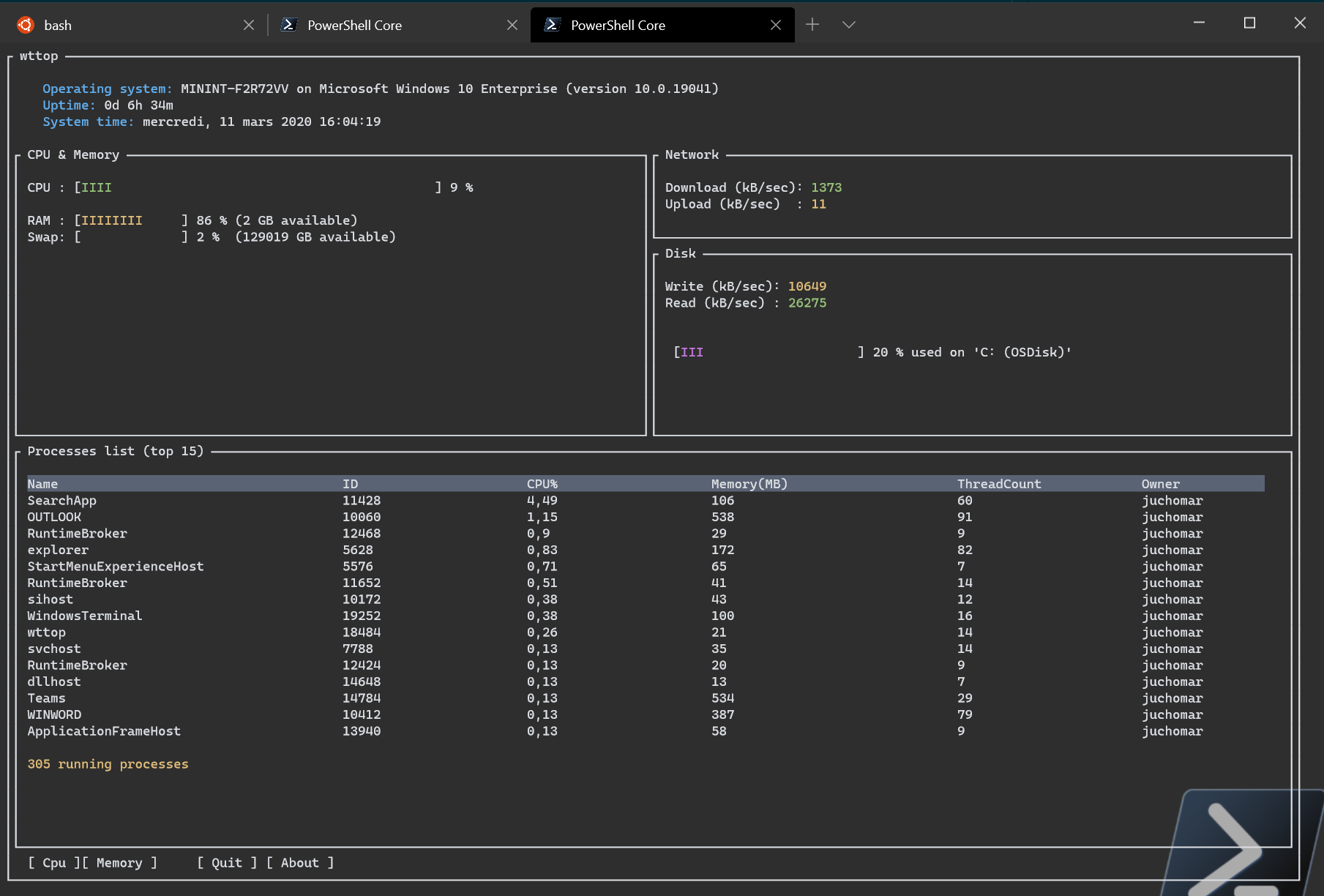Viewport: 1324px width, 896px height.
Task: Select the WindowsTerminal process row
Action: 646,616
